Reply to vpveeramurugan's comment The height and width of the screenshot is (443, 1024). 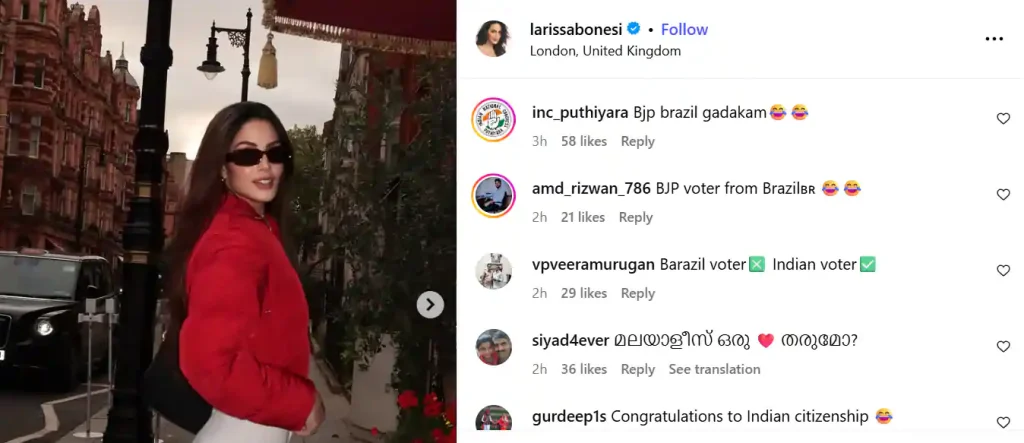tap(637, 293)
